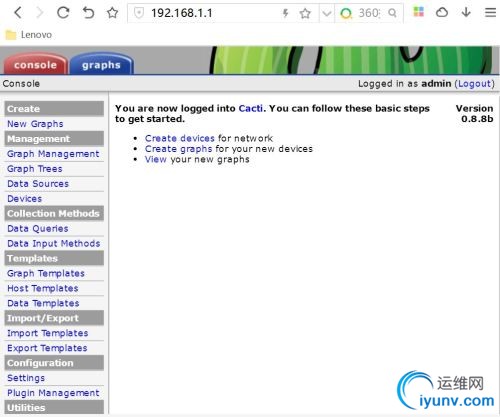The image size is (500, 417).
Task: Open Export Templates in sidebar
Action: click(x=47, y=348)
